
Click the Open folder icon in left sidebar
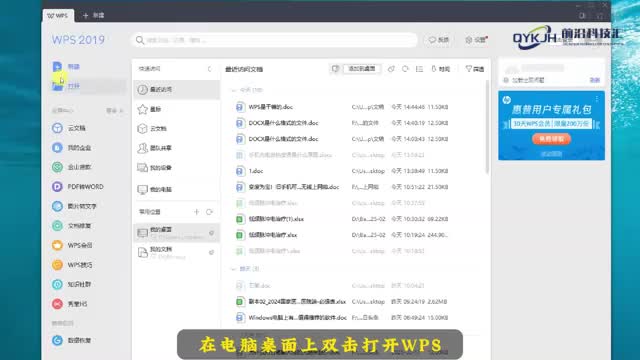(x=57, y=86)
